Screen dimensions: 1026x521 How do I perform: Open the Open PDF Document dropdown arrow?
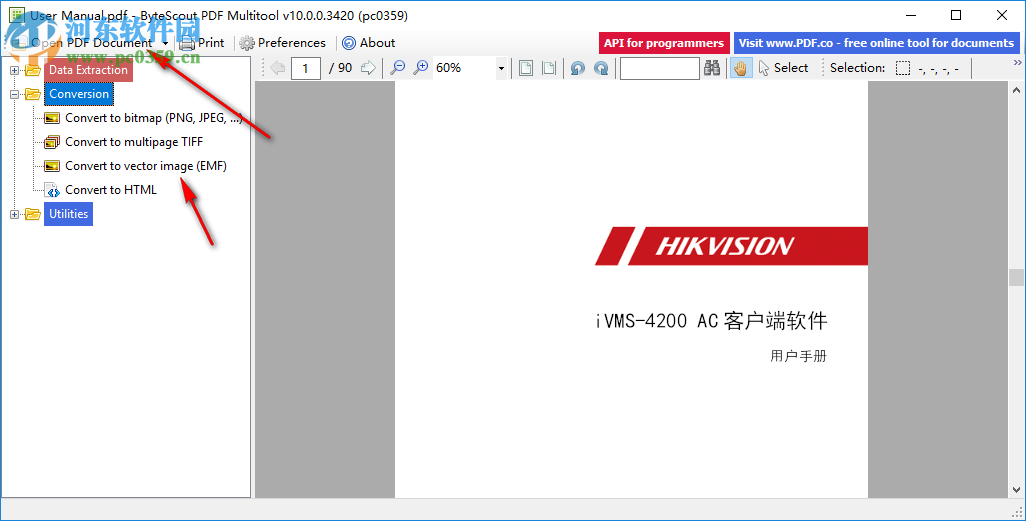(x=165, y=43)
